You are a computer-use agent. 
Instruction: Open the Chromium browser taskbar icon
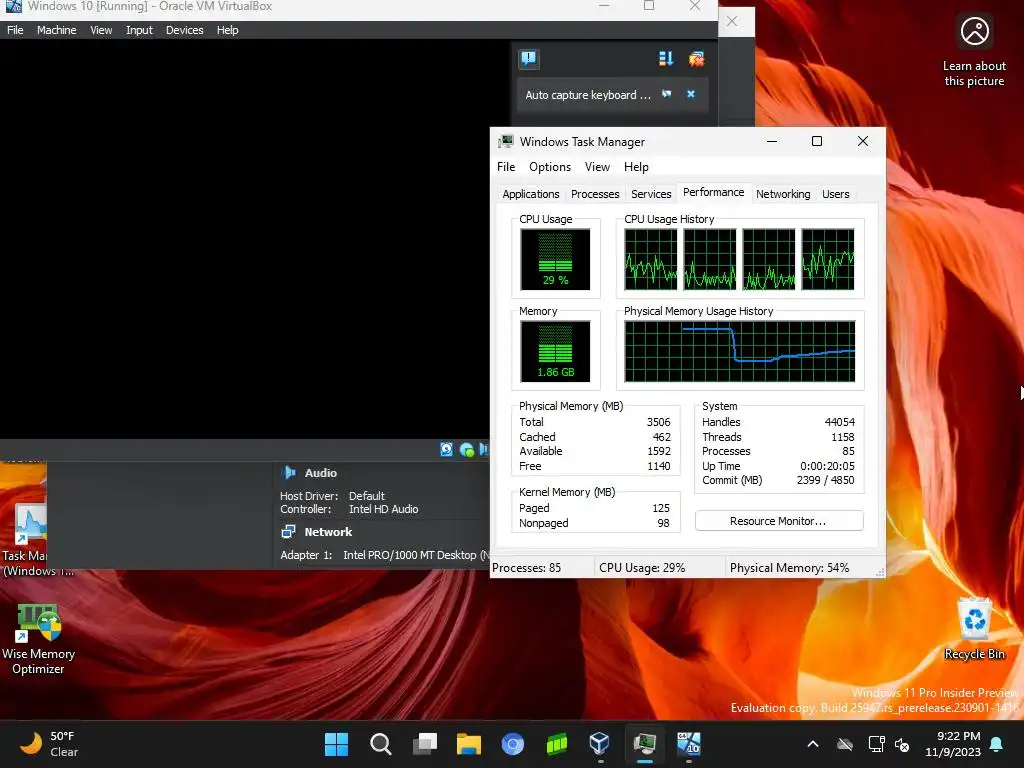point(513,744)
